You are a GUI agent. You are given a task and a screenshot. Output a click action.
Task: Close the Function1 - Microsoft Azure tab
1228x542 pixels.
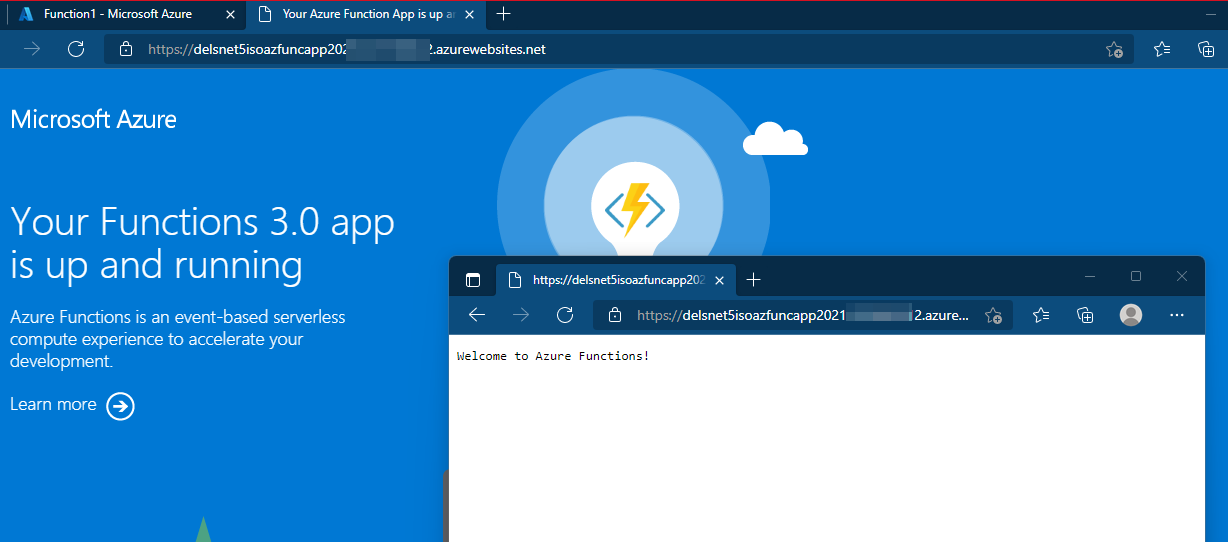(230, 15)
